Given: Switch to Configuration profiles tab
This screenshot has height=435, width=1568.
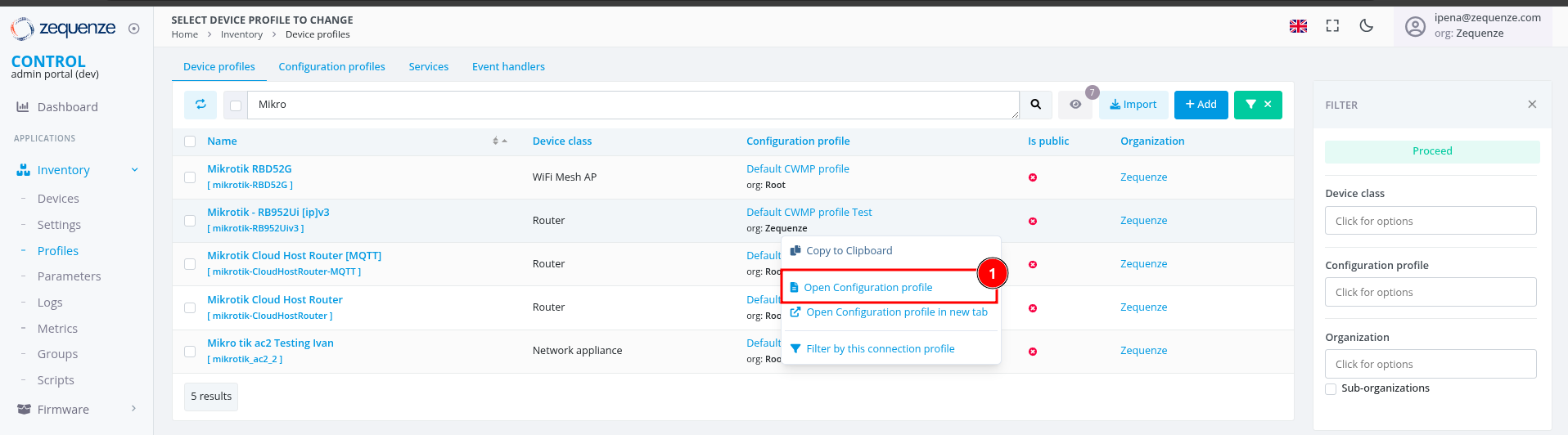Looking at the screenshot, I should click(x=331, y=67).
